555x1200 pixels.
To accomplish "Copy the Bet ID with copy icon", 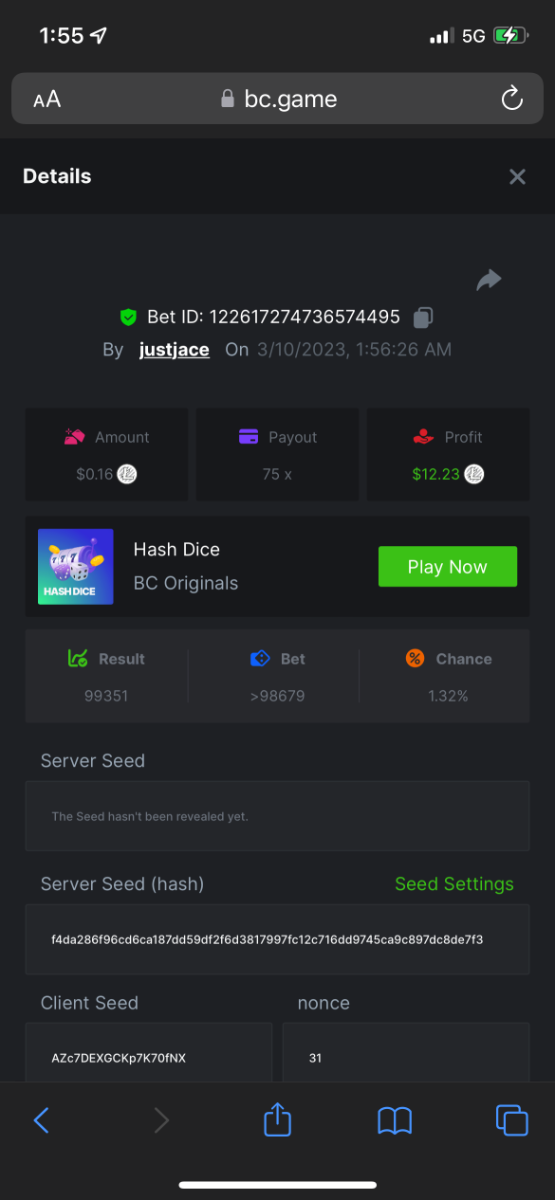I will click(423, 317).
